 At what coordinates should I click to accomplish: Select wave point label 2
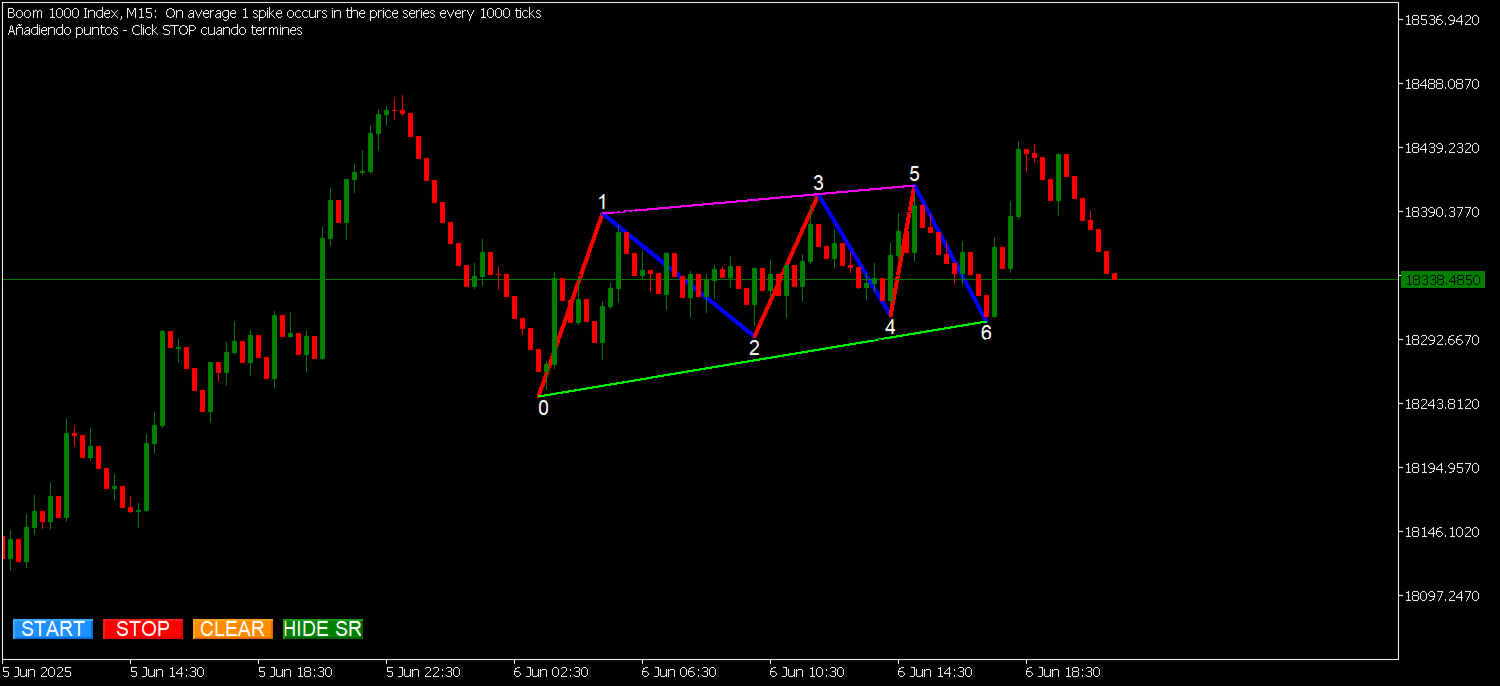pyautogui.click(x=754, y=348)
